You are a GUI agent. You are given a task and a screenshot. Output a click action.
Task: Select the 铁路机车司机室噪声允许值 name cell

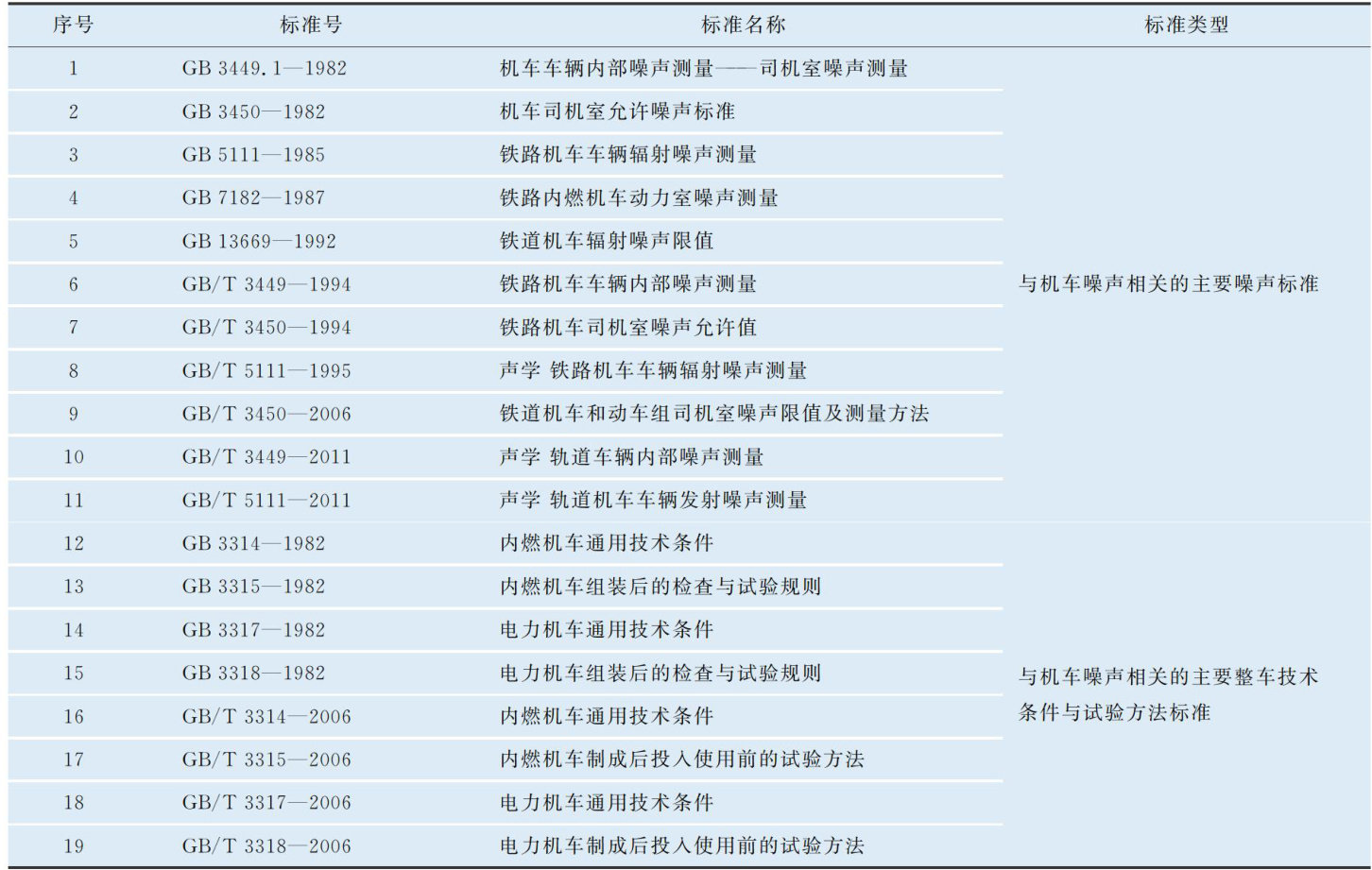628,328
